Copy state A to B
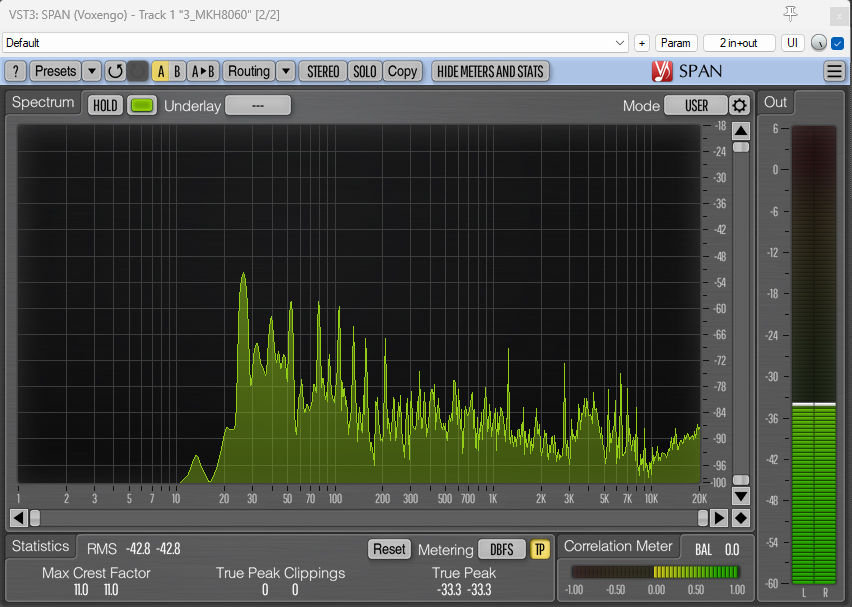 [203, 71]
